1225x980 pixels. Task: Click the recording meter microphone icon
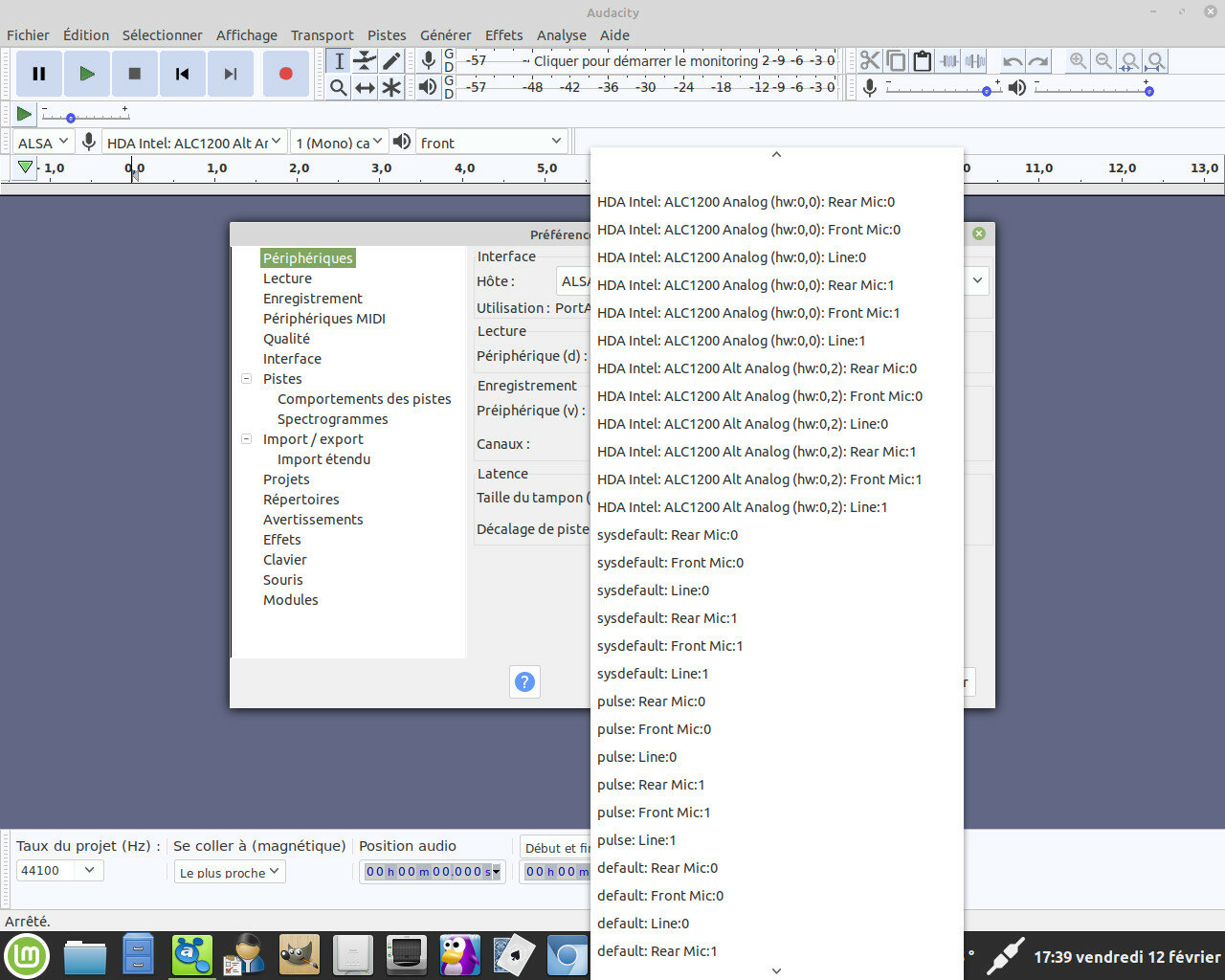point(429,60)
